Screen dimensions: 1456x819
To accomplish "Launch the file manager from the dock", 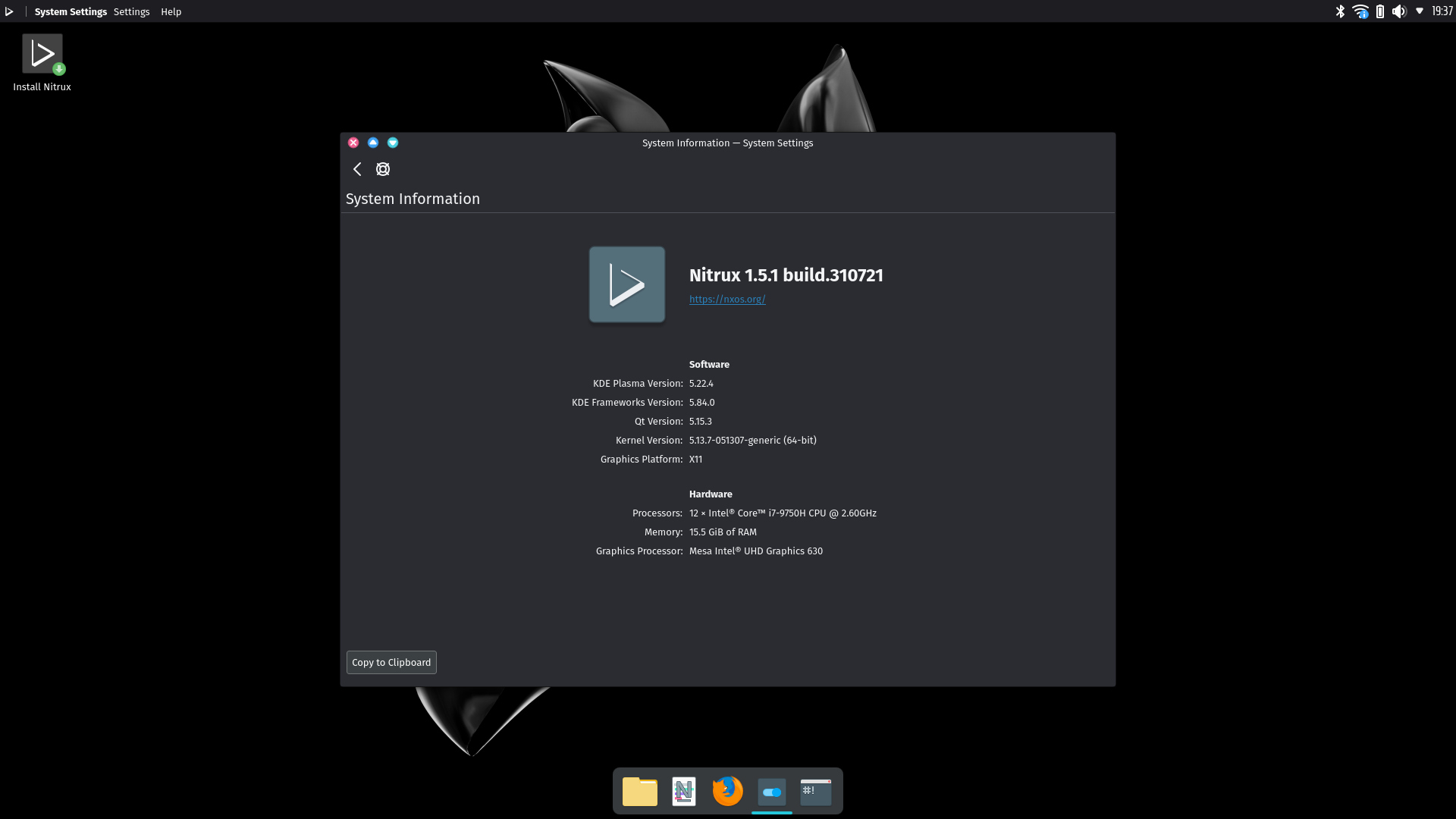I will [x=639, y=791].
